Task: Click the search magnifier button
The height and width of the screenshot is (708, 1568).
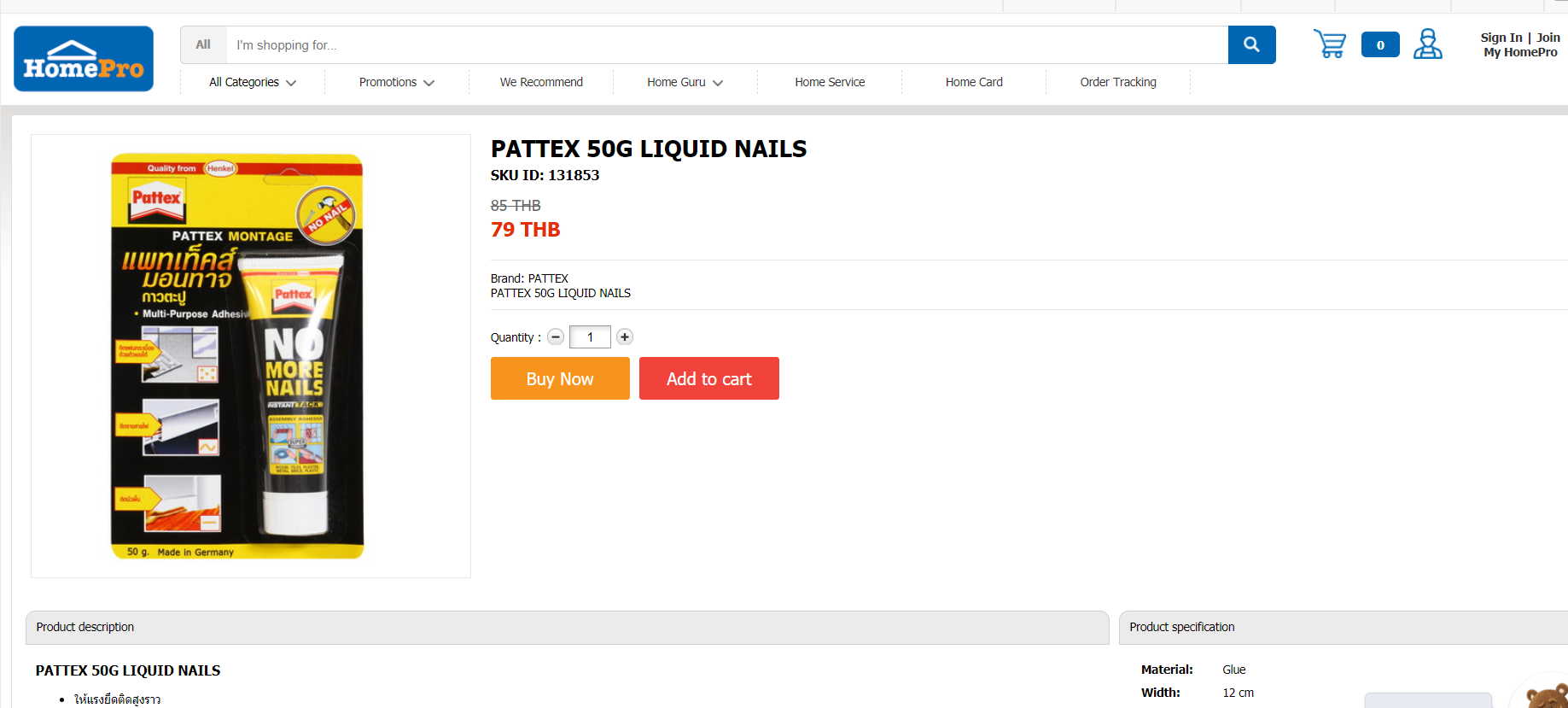Action: click(x=1251, y=44)
